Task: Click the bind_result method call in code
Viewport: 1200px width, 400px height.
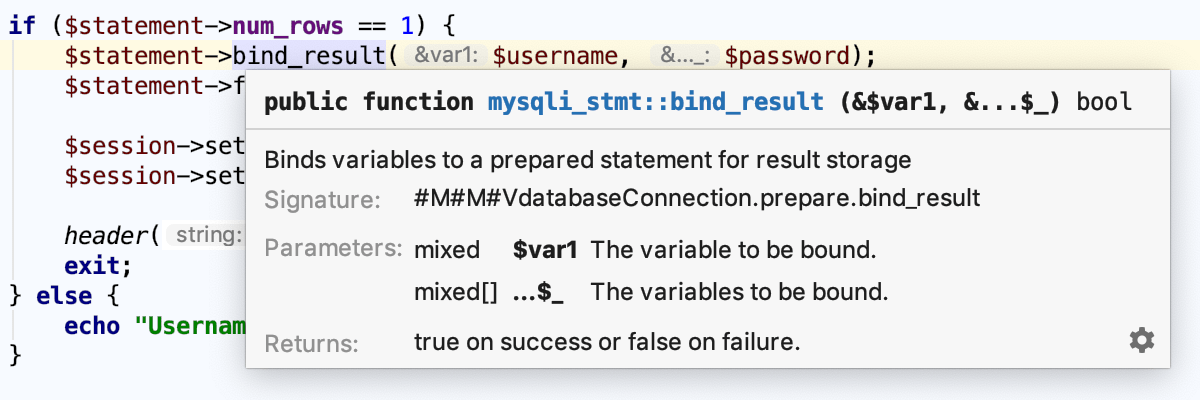Action: [x=309, y=56]
